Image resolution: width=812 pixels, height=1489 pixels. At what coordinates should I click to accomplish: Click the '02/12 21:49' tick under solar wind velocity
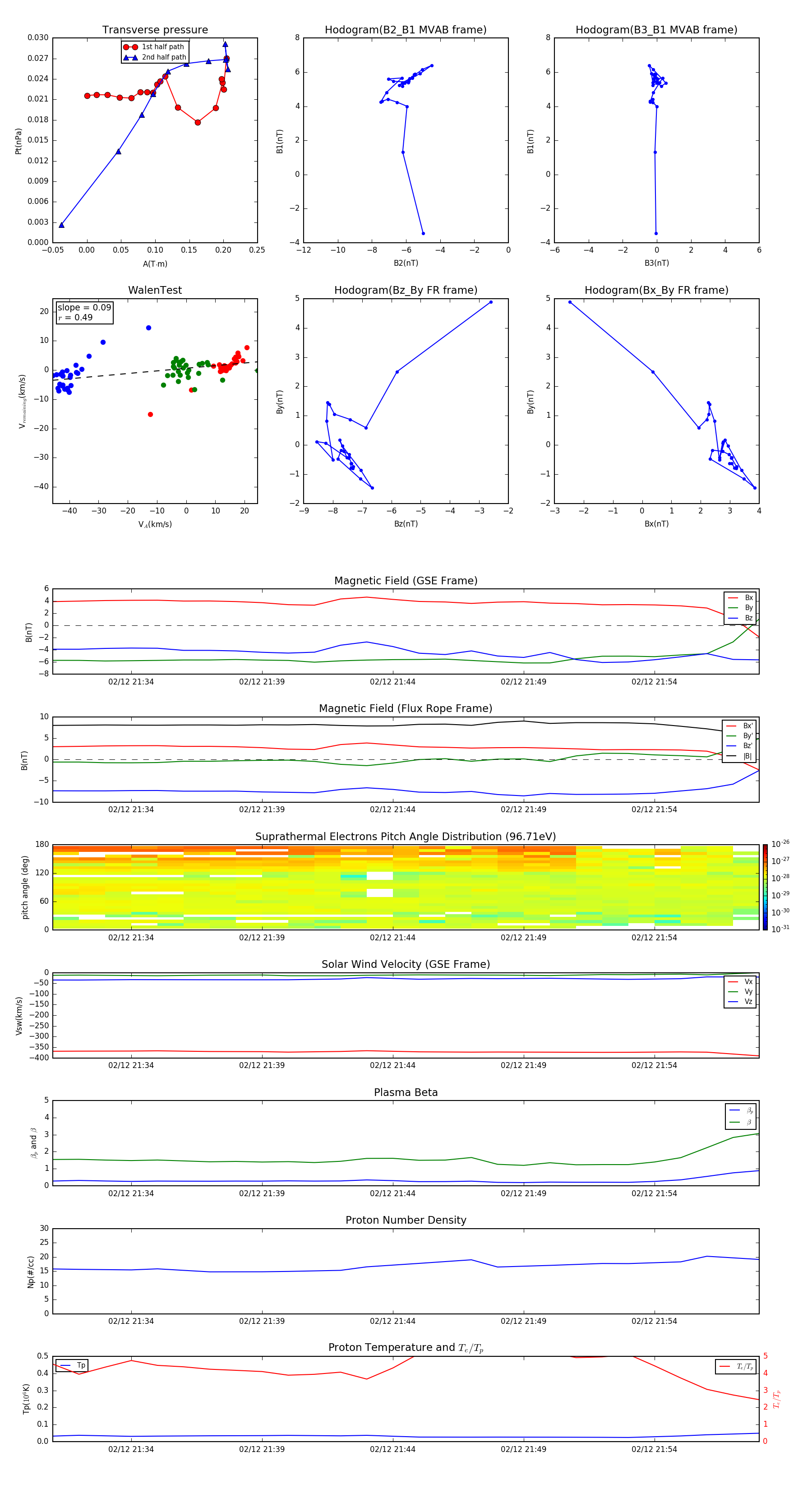[x=524, y=1065]
